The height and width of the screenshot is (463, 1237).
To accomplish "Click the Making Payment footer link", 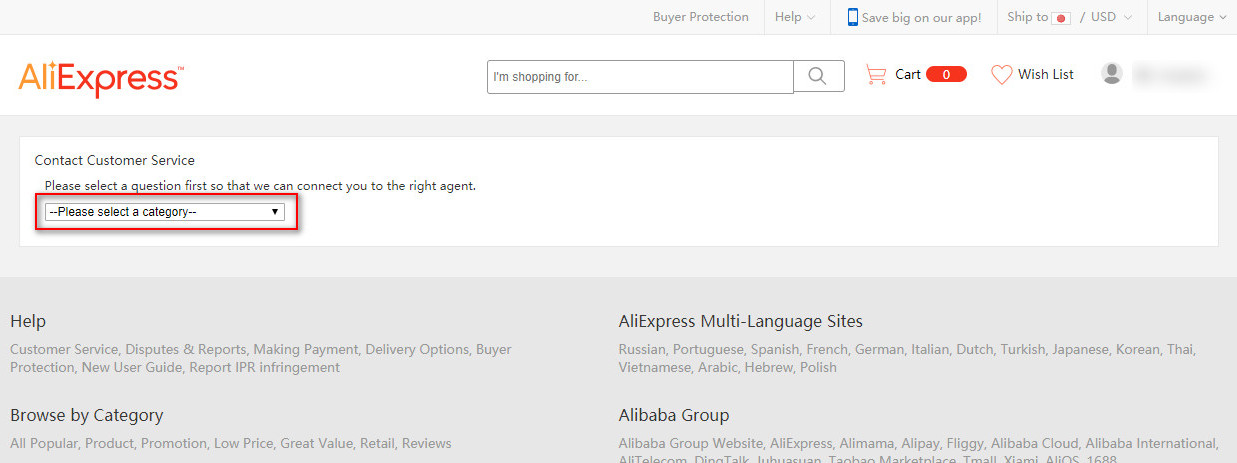I will [x=305, y=349].
